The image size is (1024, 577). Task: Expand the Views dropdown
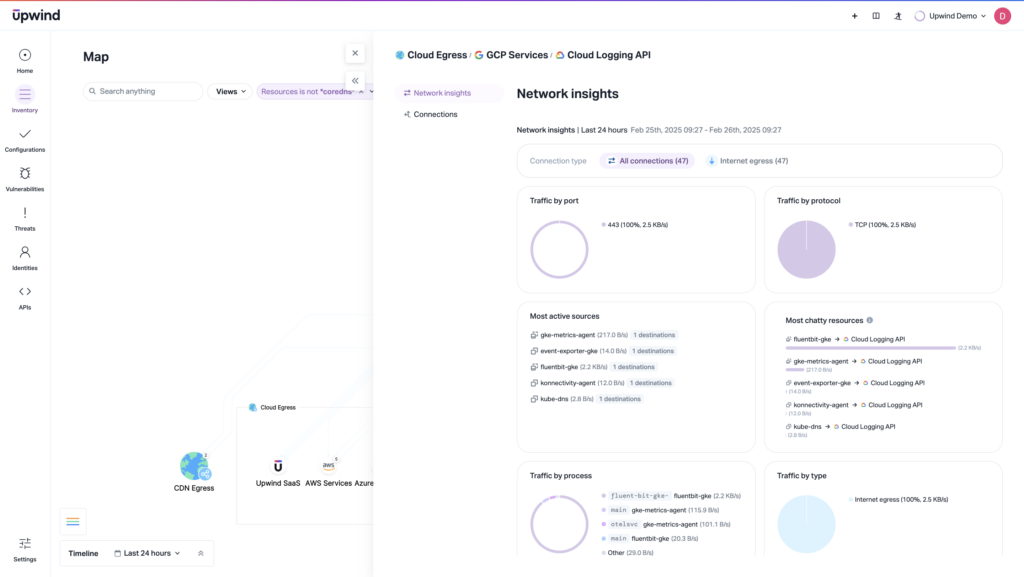click(229, 91)
